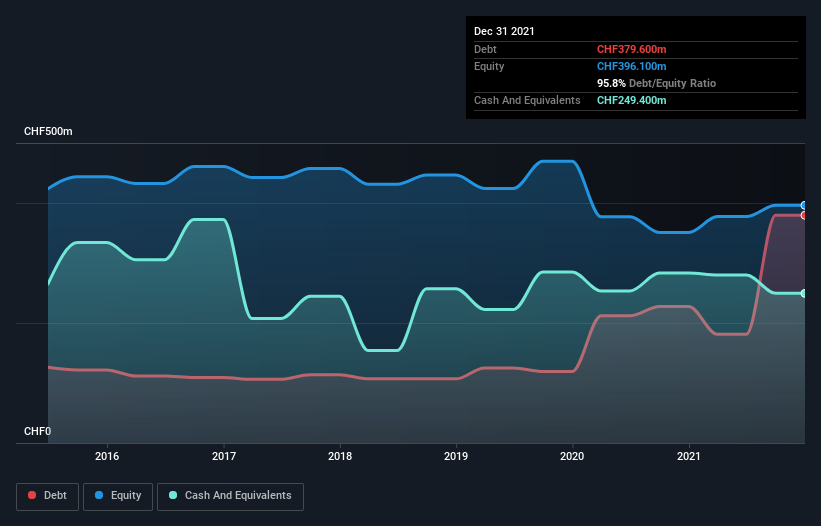Select the 2020 x-axis label
821x526 pixels.
point(572,456)
